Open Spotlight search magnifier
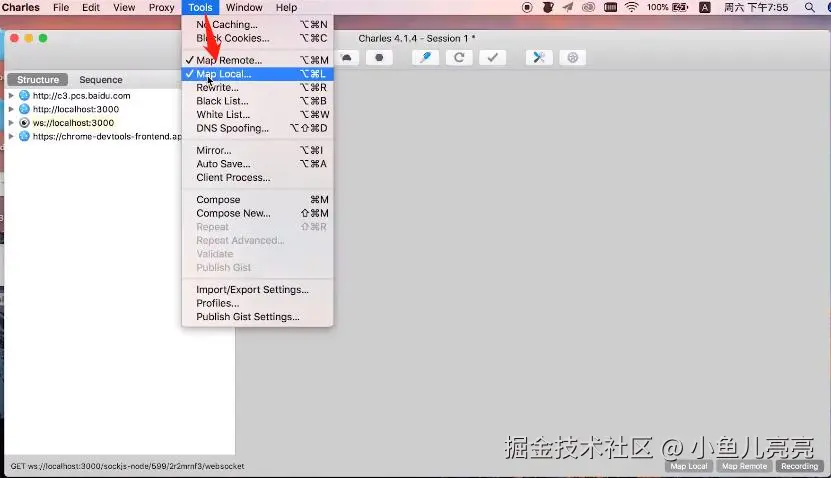Image resolution: width=831 pixels, height=478 pixels. [809, 7]
